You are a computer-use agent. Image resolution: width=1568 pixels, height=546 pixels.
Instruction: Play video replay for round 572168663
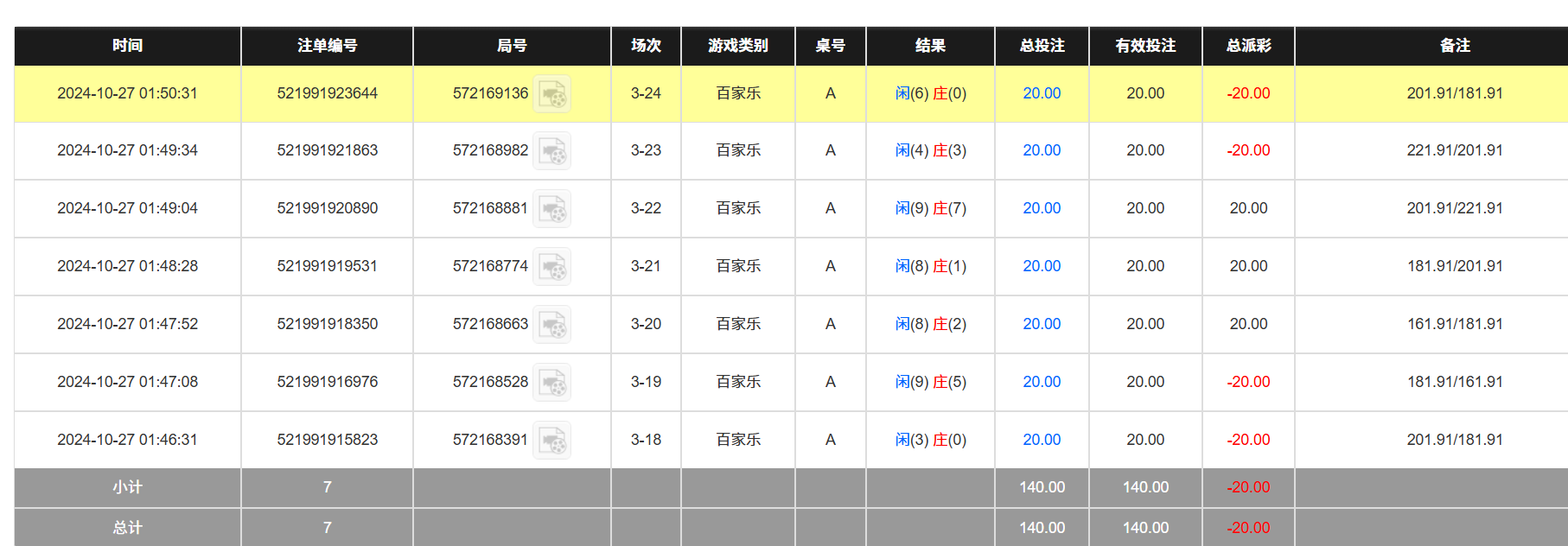[x=551, y=325]
